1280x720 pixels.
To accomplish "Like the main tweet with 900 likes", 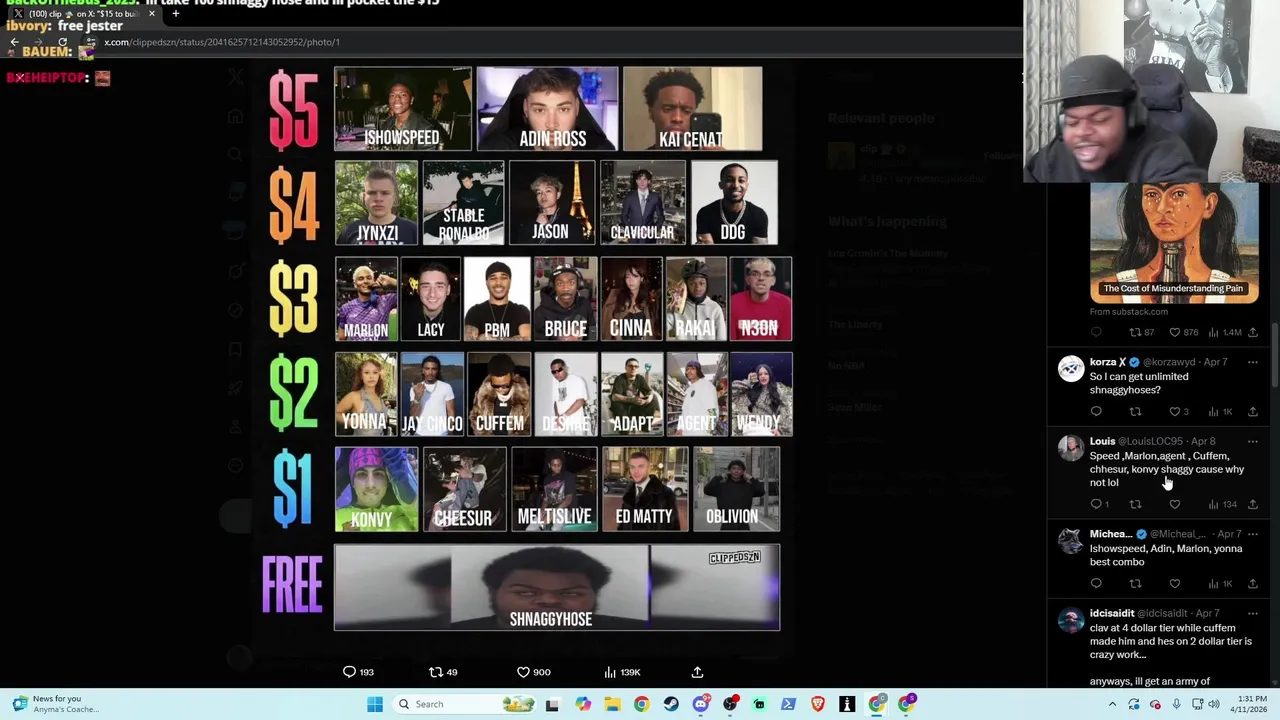I will point(533,672).
